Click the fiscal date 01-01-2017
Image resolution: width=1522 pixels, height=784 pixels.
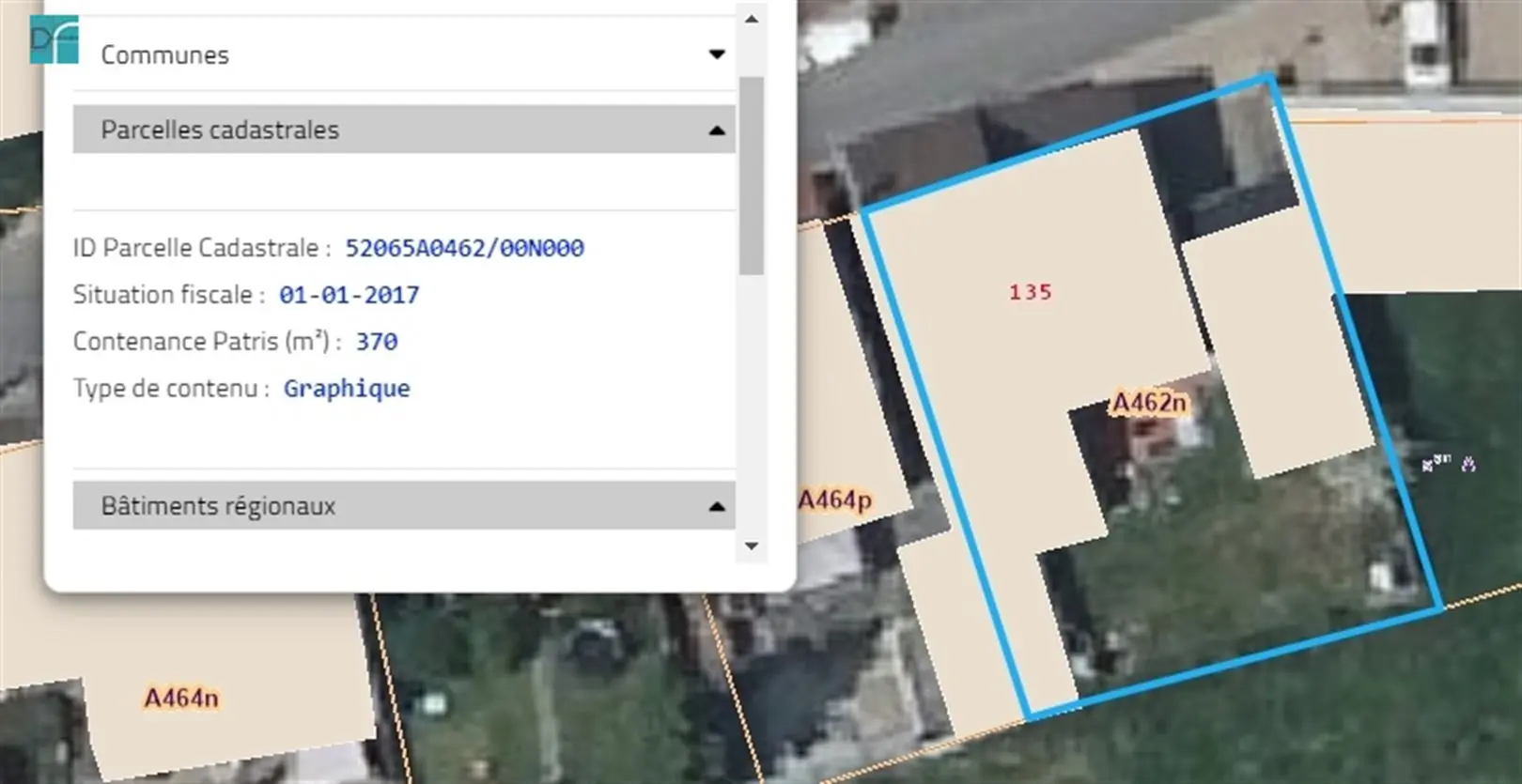[x=349, y=295]
